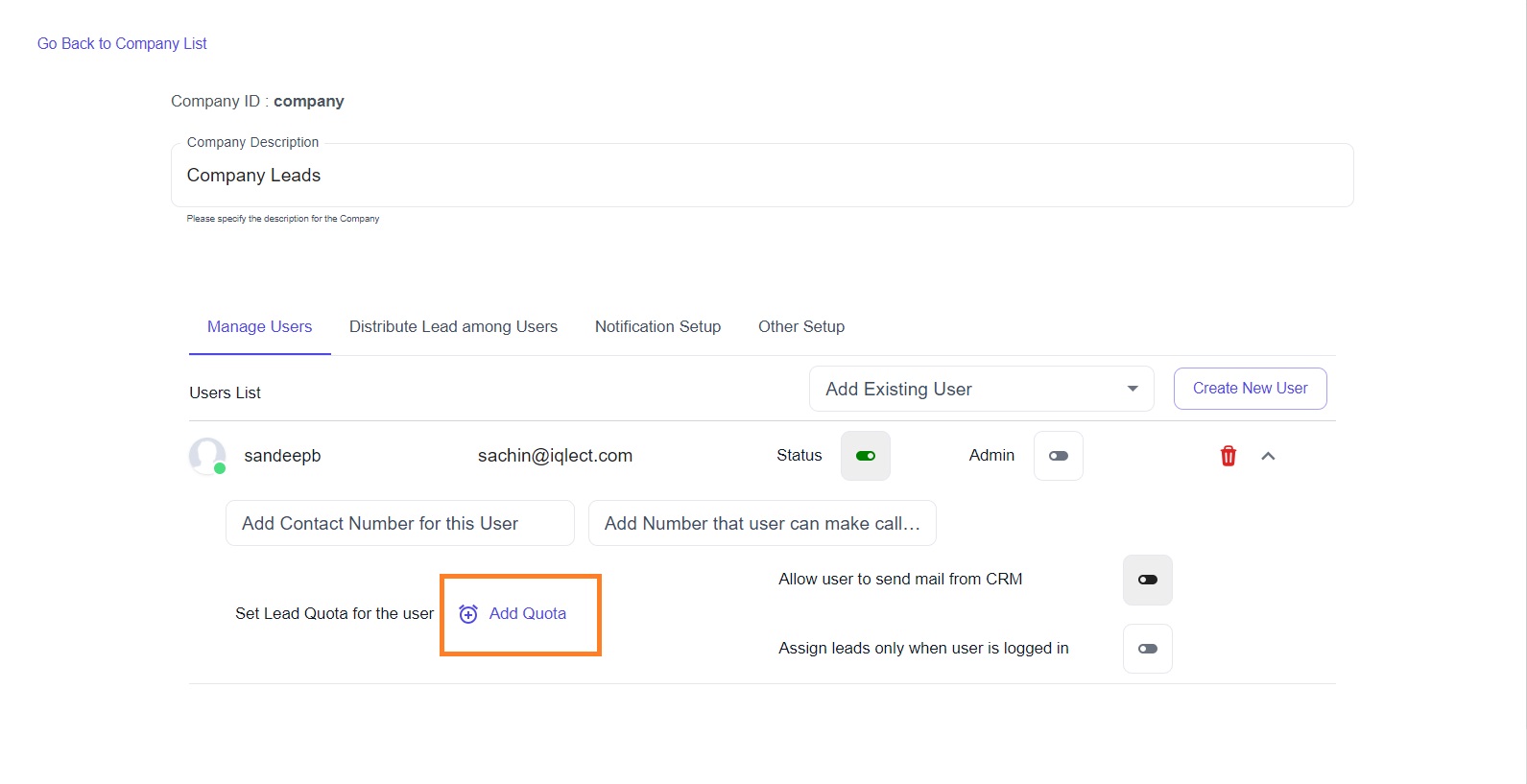The image size is (1527, 784).
Task: Click the description helper text below the field
Action: (282, 219)
